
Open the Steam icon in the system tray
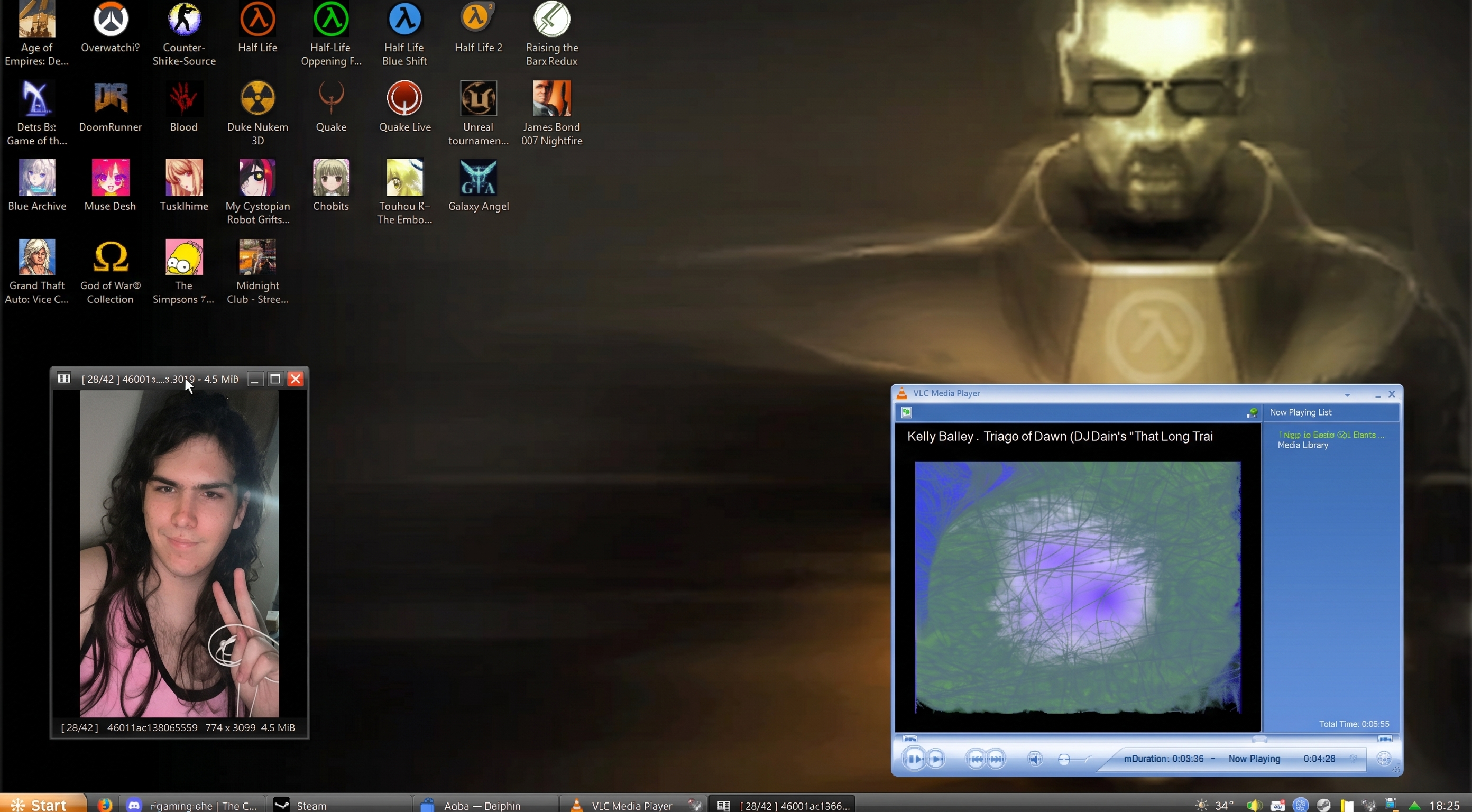pos(1323,805)
